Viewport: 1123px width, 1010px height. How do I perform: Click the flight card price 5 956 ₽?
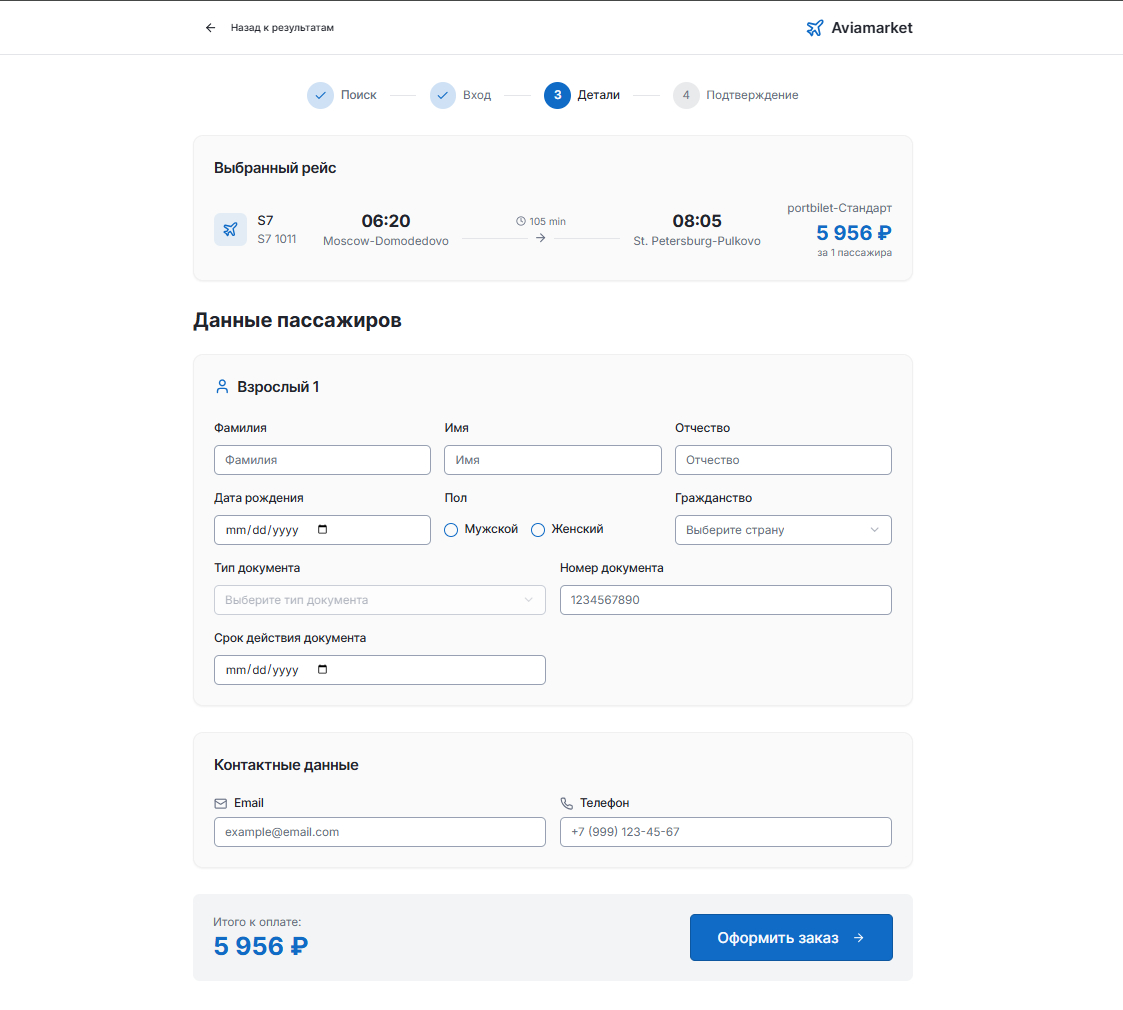pyautogui.click(x=854, y=233)
